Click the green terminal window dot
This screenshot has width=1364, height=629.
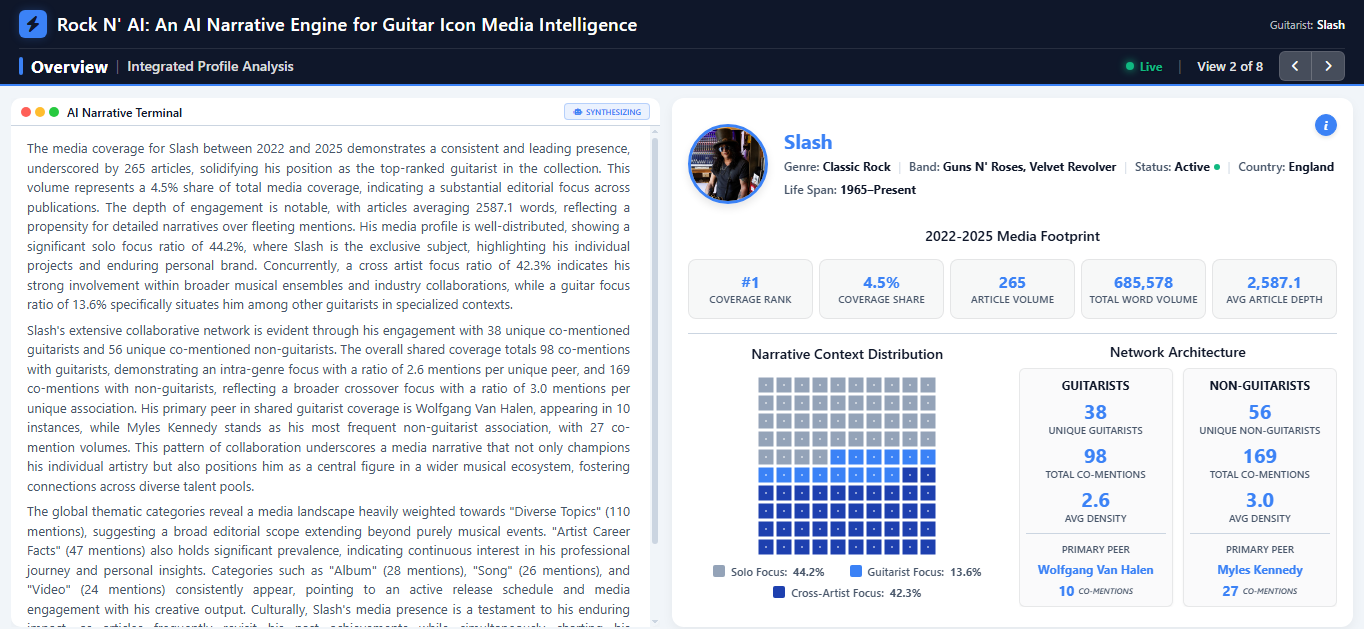point(54,112)
